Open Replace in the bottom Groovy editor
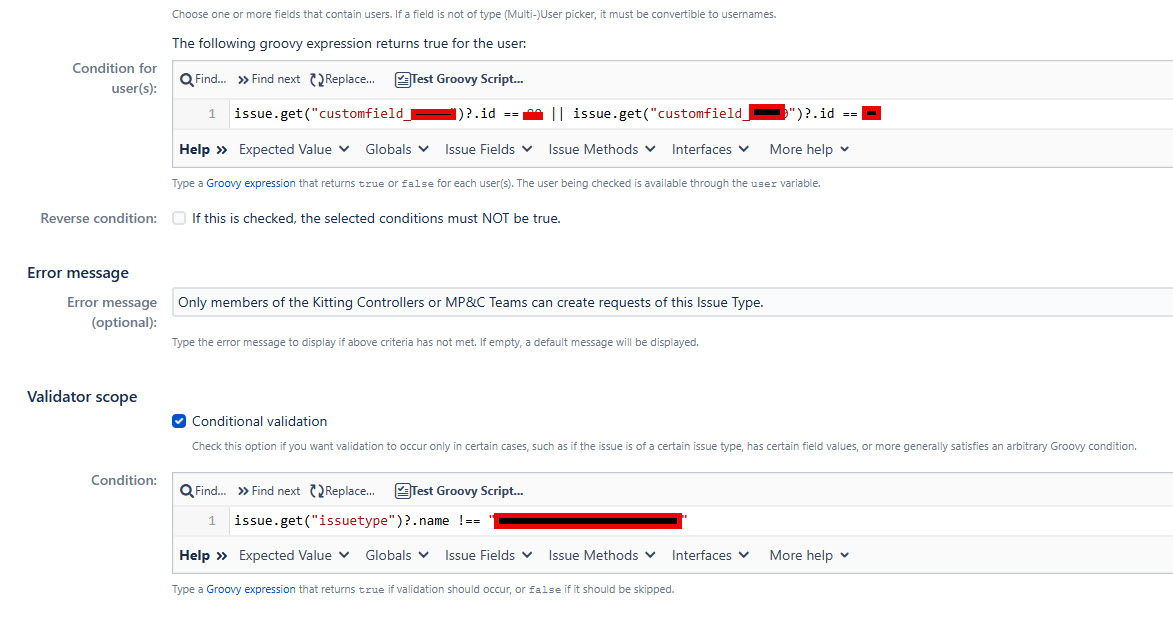Screen dimensions: 1173x633 click(x=343, y=490)
